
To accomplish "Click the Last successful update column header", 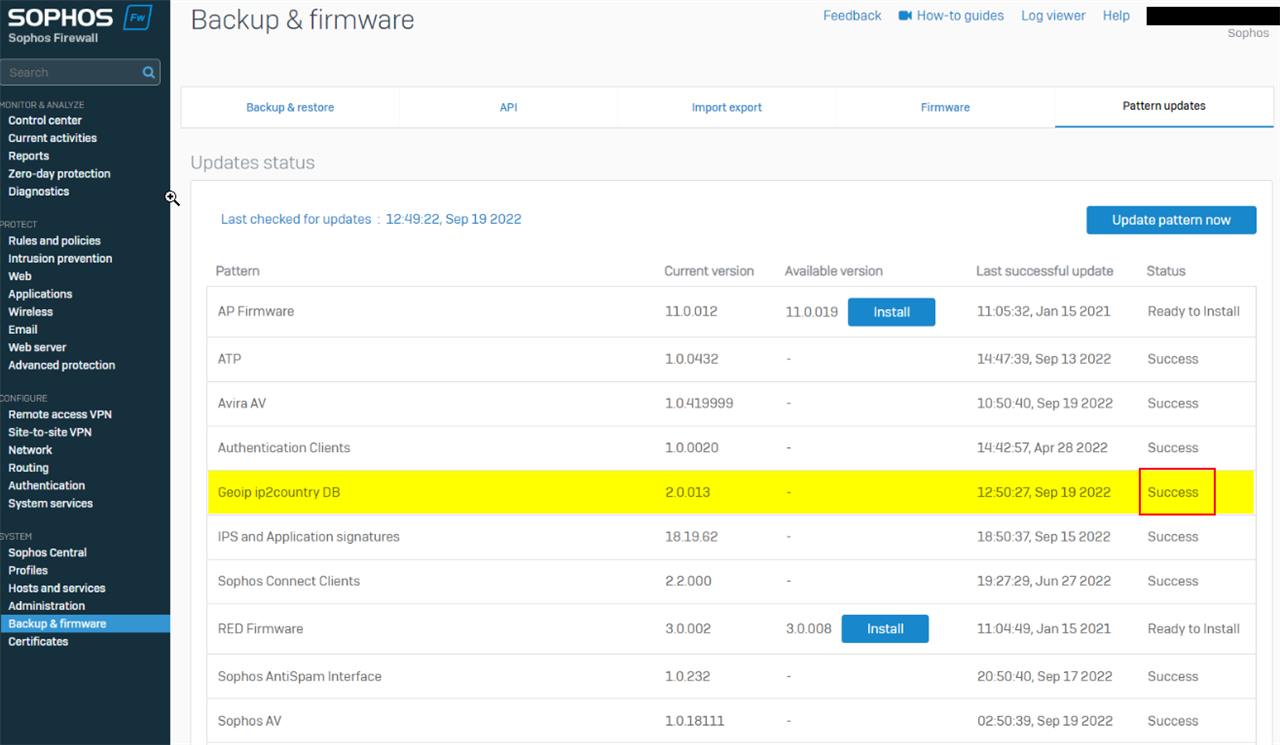I will [1044, 271].
